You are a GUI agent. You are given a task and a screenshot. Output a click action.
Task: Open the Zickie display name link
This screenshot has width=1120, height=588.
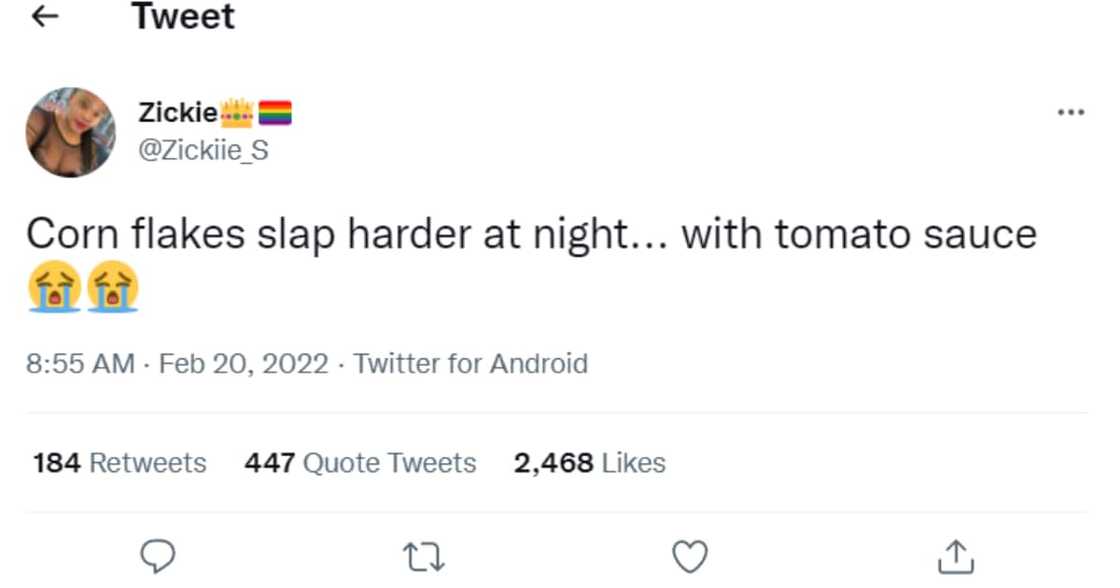177,114
